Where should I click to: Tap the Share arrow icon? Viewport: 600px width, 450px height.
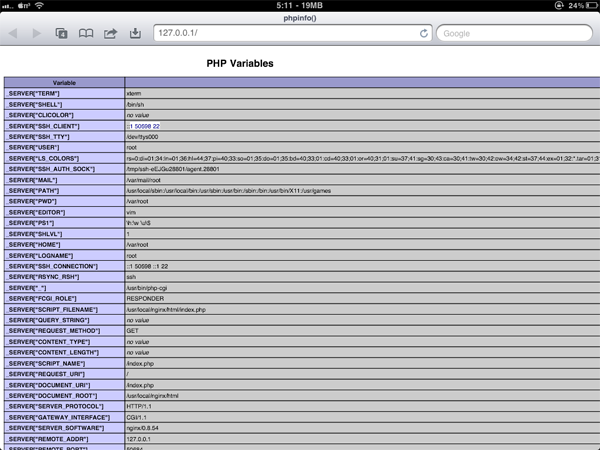tap(111, 33)
